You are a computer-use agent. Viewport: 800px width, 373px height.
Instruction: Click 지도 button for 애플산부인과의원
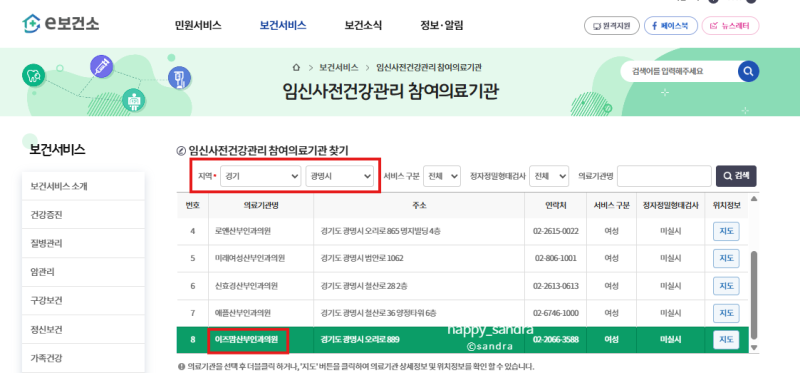pyautogui.click(x=726, y=313)
